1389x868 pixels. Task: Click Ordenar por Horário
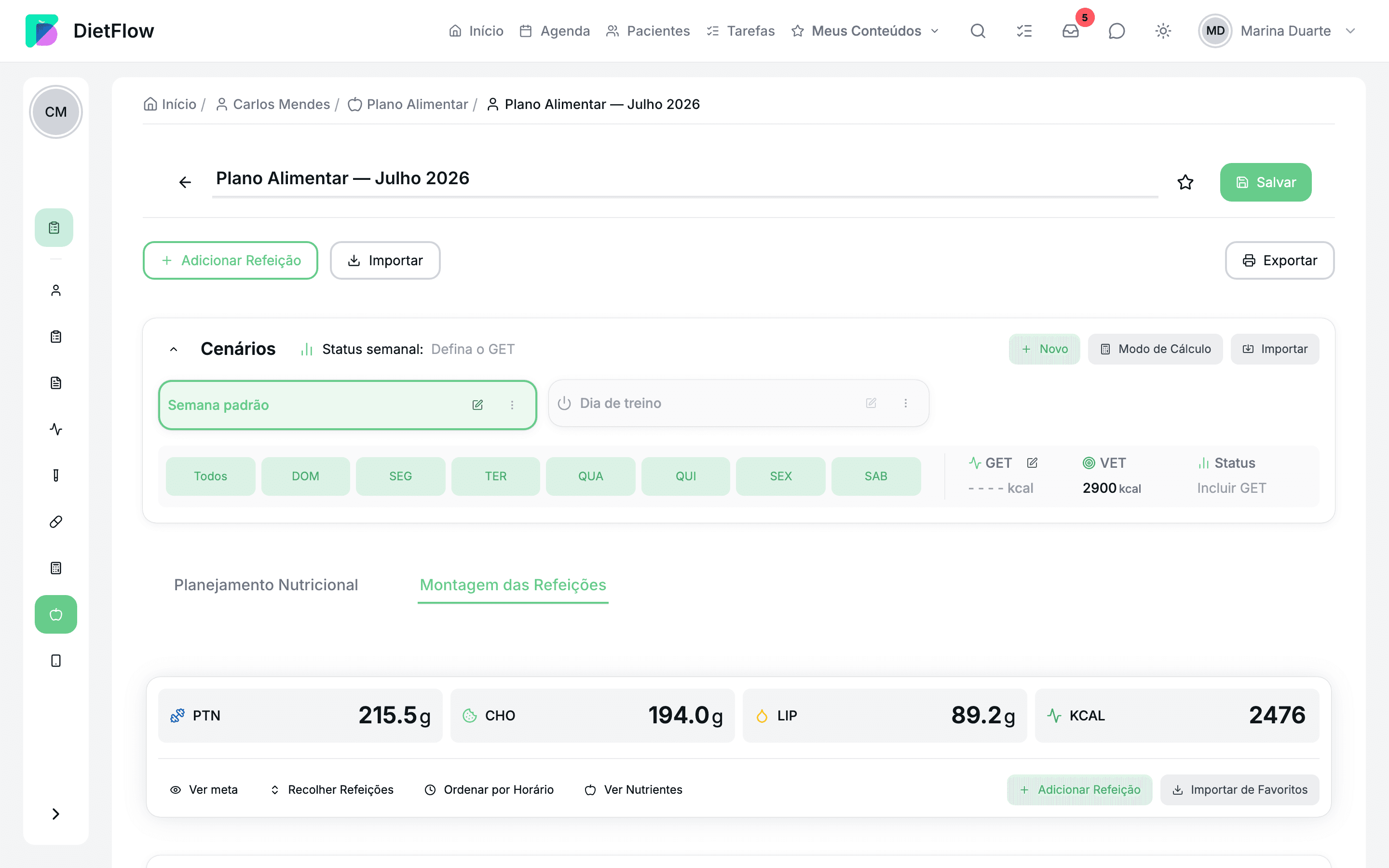[x=489, y=790]
